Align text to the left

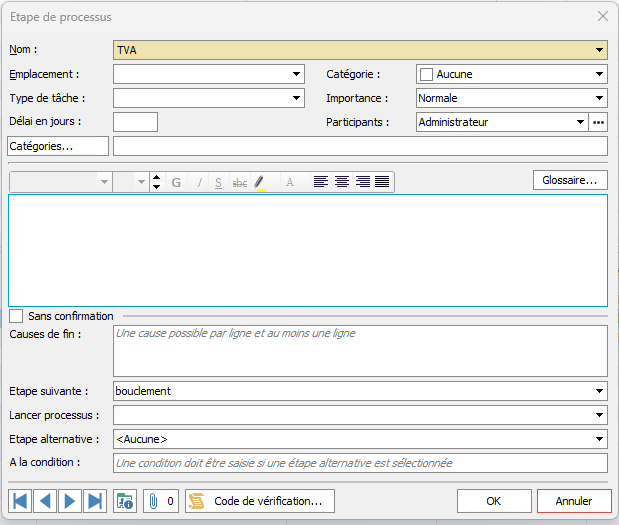coord(321,182)
